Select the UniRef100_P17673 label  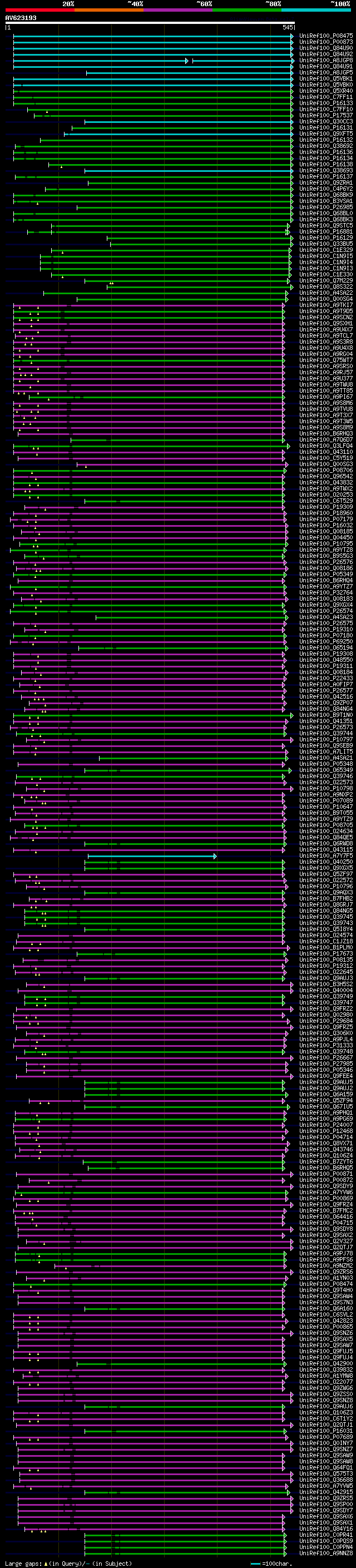pyautogui.click(x=325, y=954)
